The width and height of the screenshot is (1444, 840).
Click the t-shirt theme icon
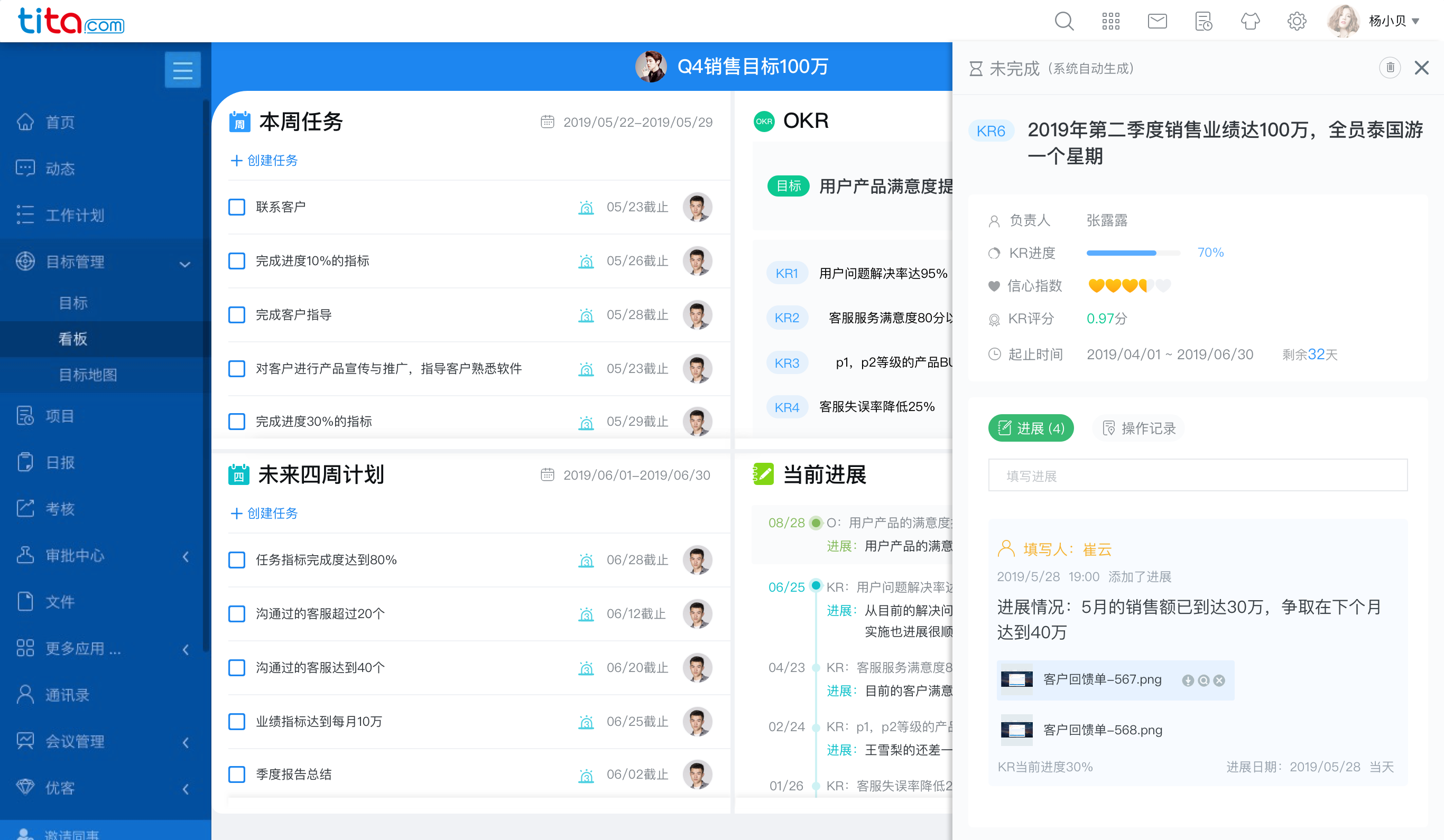1251,22
